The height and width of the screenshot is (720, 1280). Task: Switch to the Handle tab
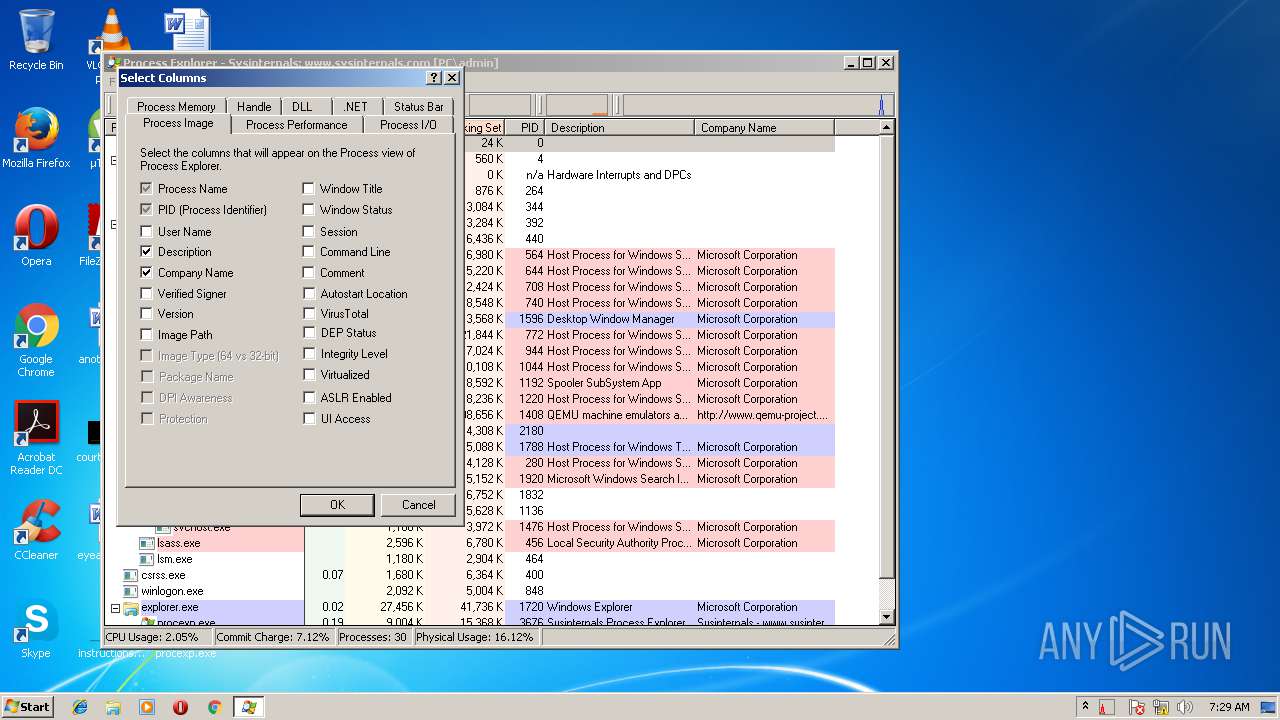point(254,107)
